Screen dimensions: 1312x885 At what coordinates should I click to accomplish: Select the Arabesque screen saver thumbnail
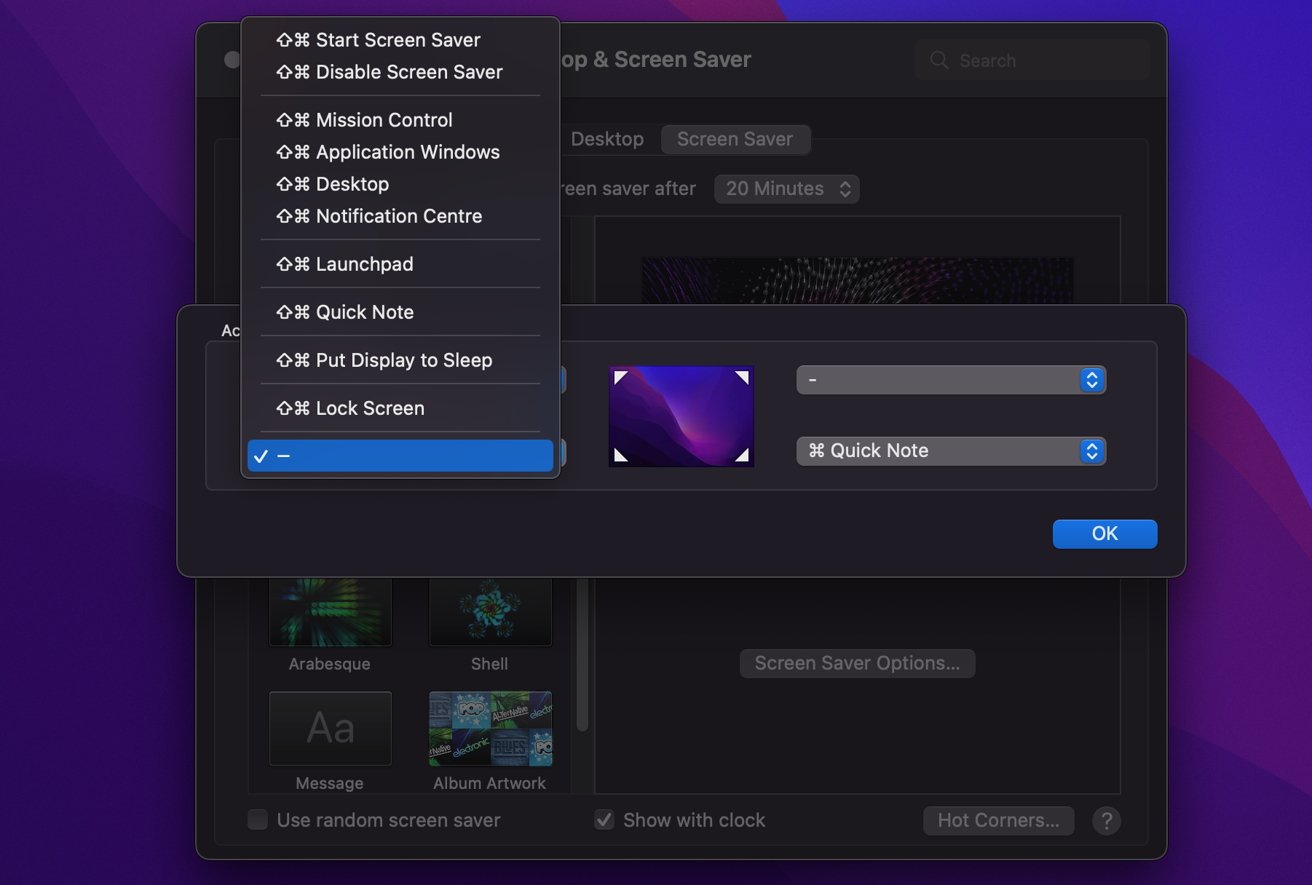pos(330,611)
